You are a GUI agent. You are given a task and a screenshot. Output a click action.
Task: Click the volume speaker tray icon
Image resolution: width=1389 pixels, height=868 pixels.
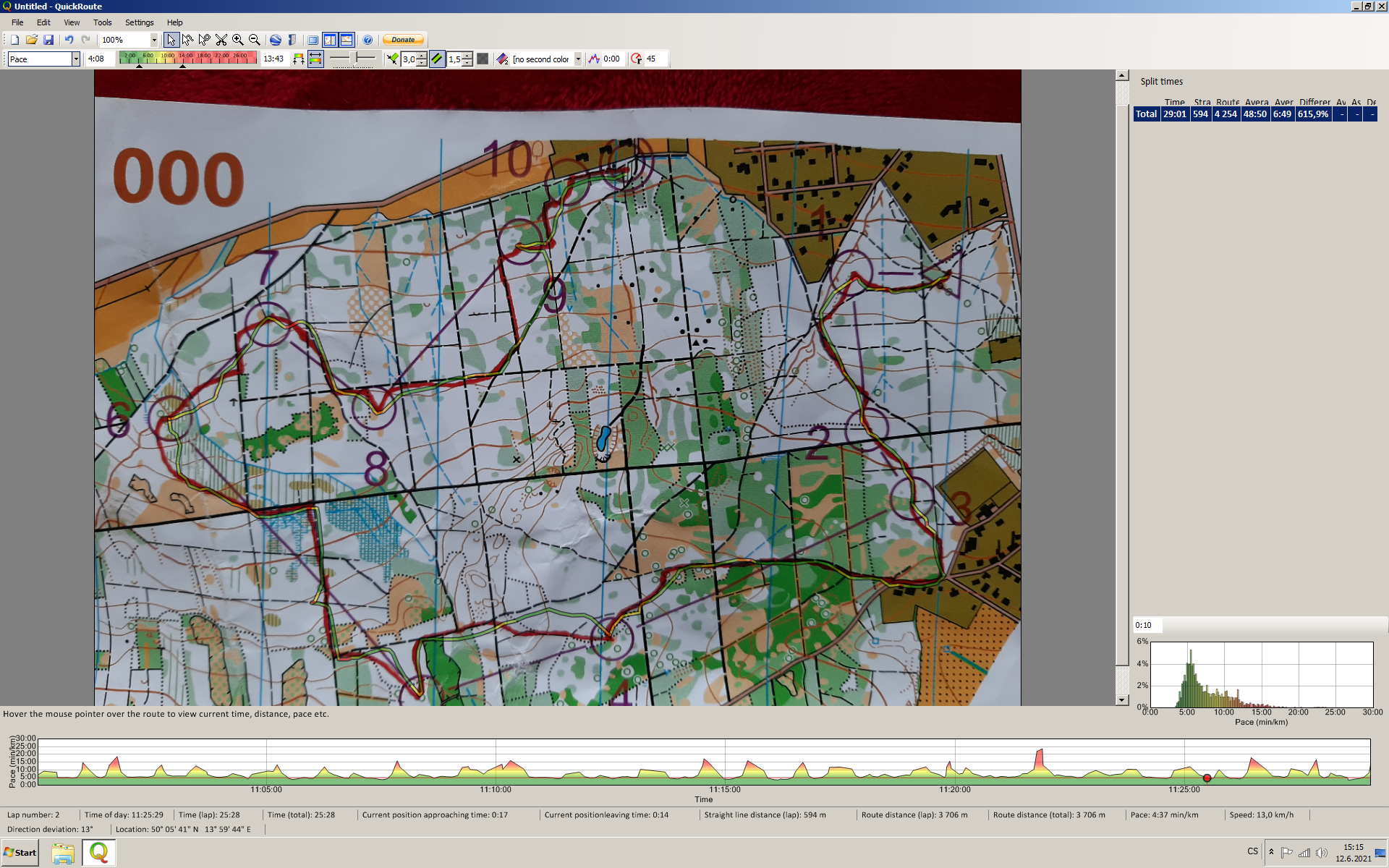click(1321, 853)
